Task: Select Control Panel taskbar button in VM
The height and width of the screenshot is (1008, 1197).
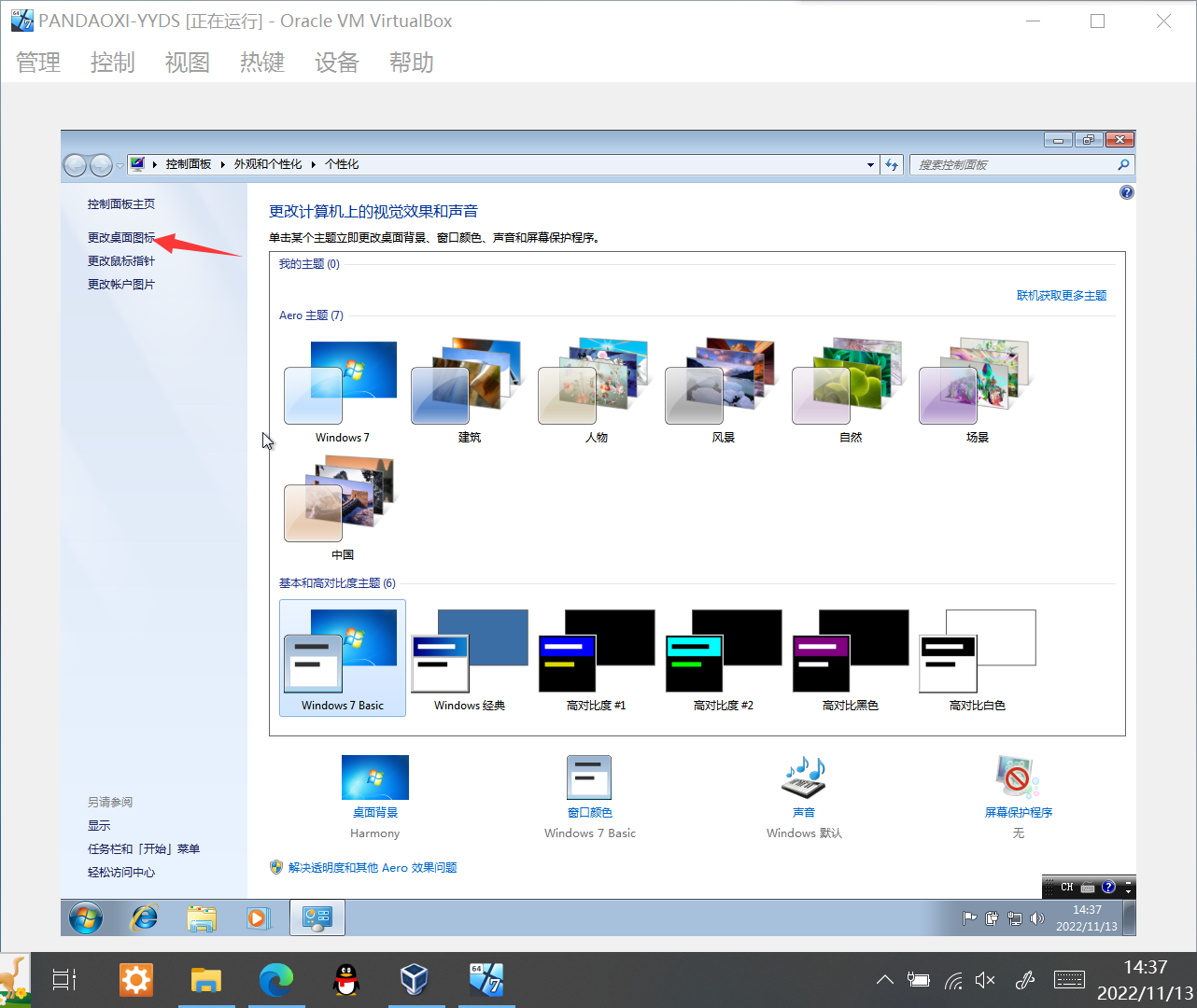Action: pos(317,918)
